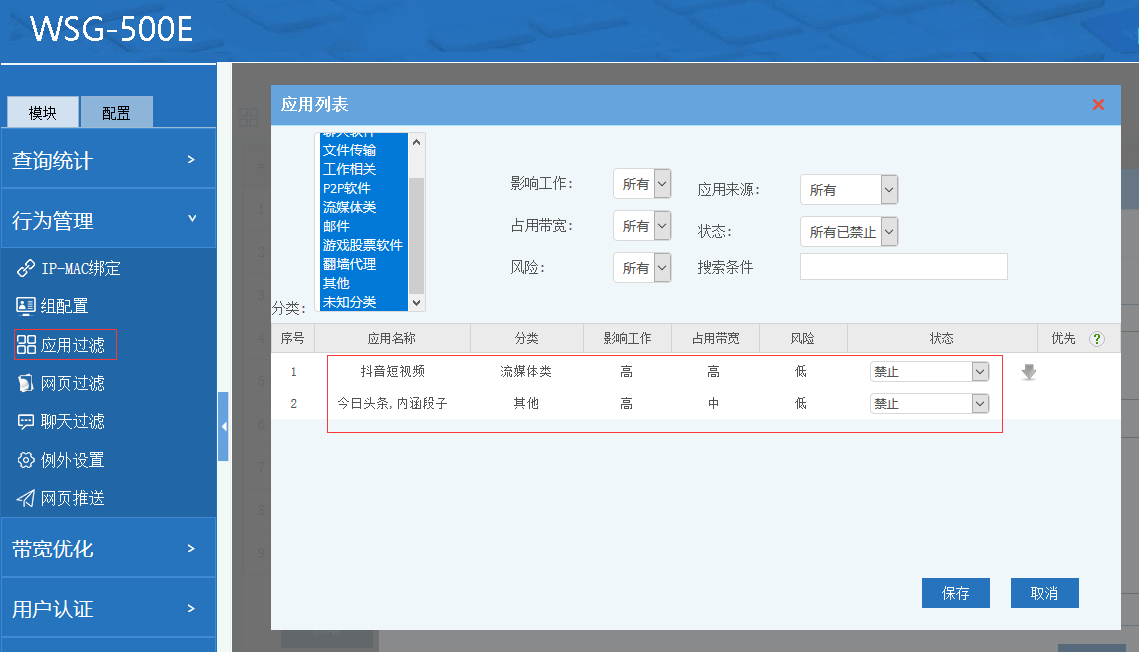
Task: Click the 搜索条件 text field
Action: tap(903, 267)
